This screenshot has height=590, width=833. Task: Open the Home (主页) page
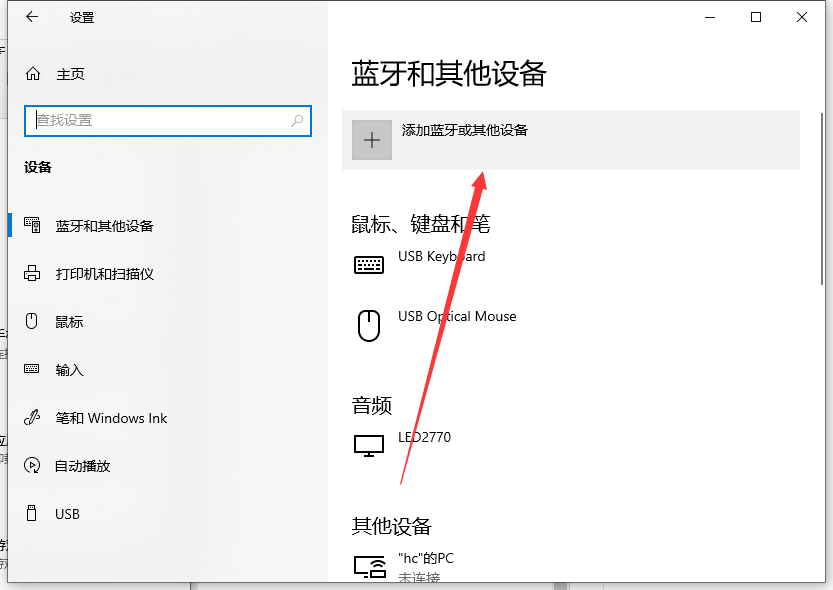pyautogui.click(x=70, y=74)
